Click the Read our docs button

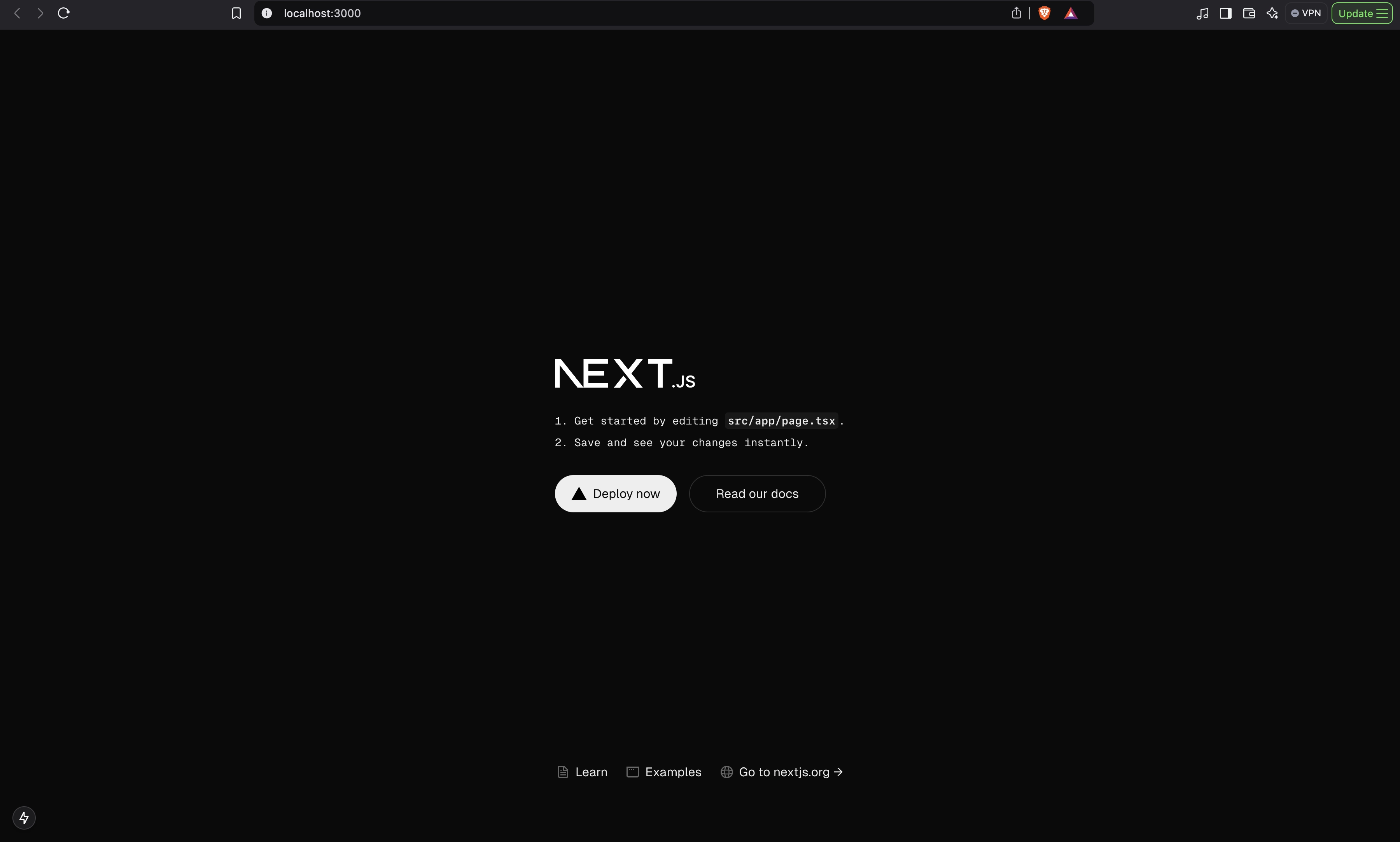pyautogui.click(x=757, y=493)
